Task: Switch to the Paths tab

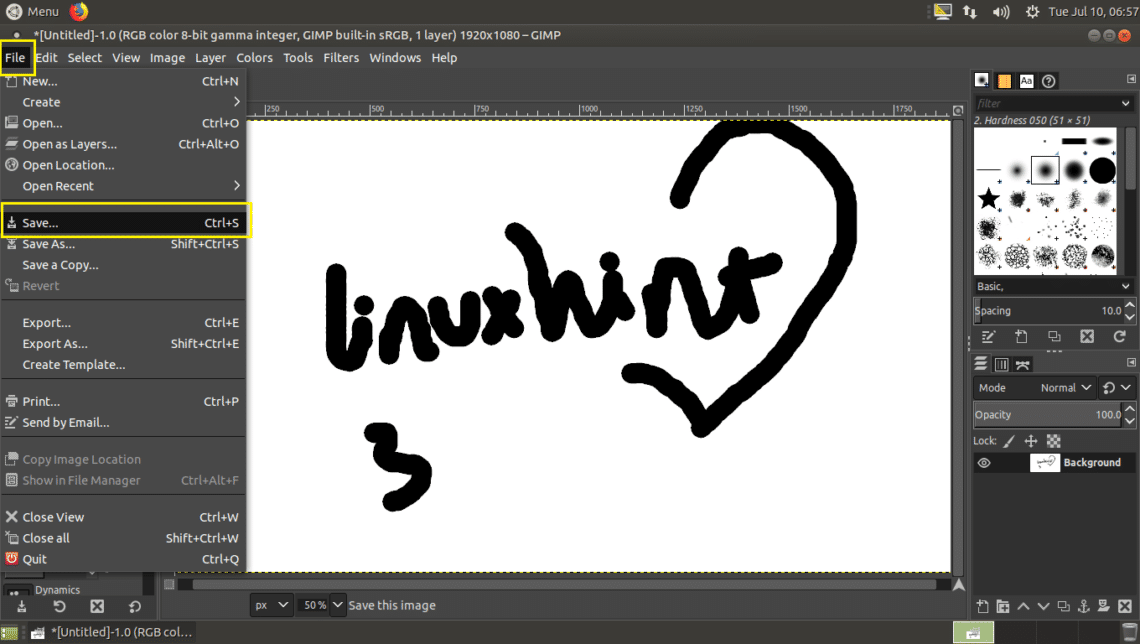Action: (1023, 364)
